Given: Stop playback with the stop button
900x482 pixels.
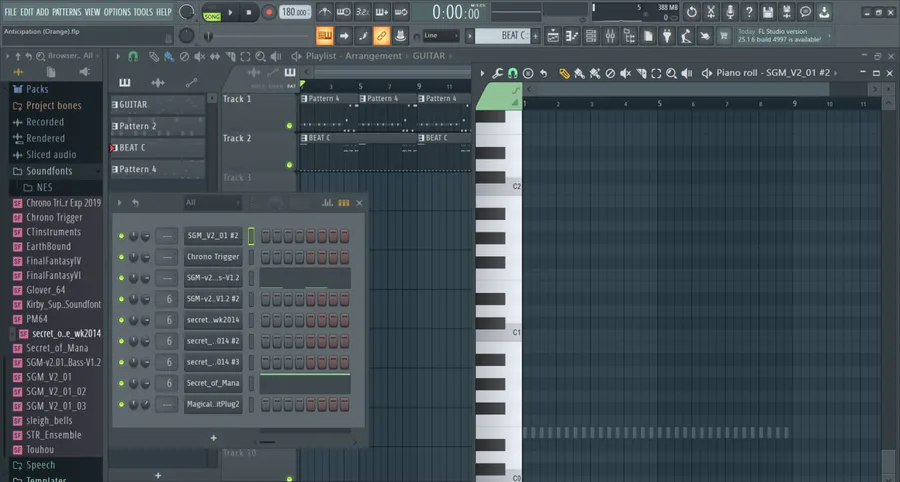Looking at the screenshot, I should point(249,12).
